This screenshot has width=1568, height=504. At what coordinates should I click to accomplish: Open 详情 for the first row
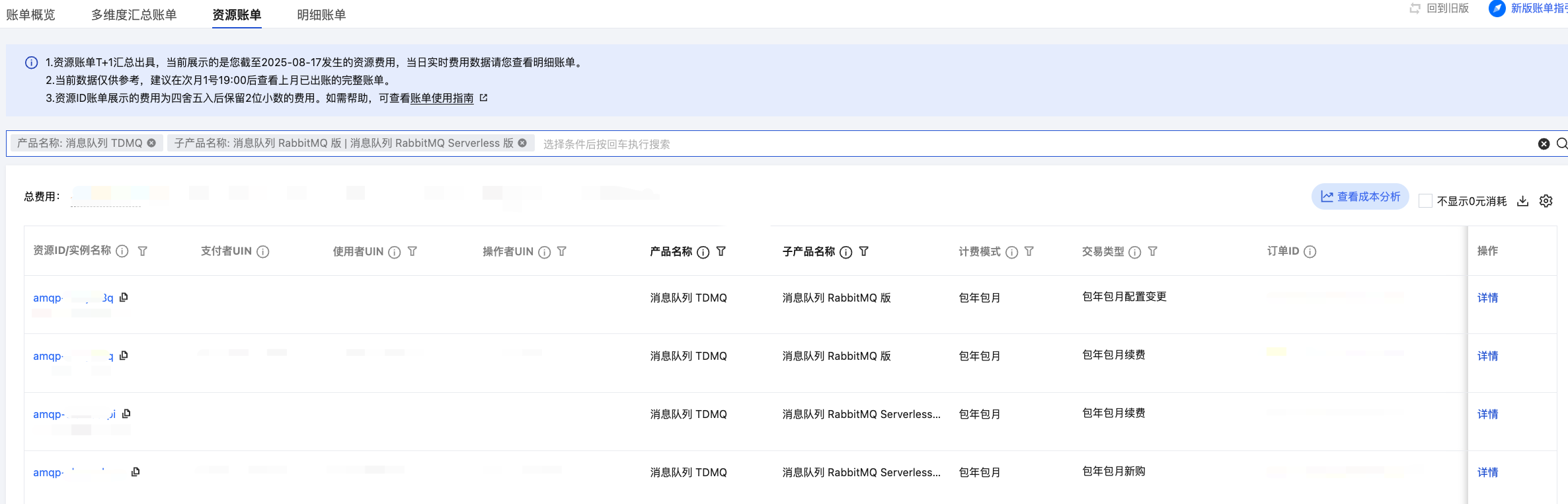1487,298
